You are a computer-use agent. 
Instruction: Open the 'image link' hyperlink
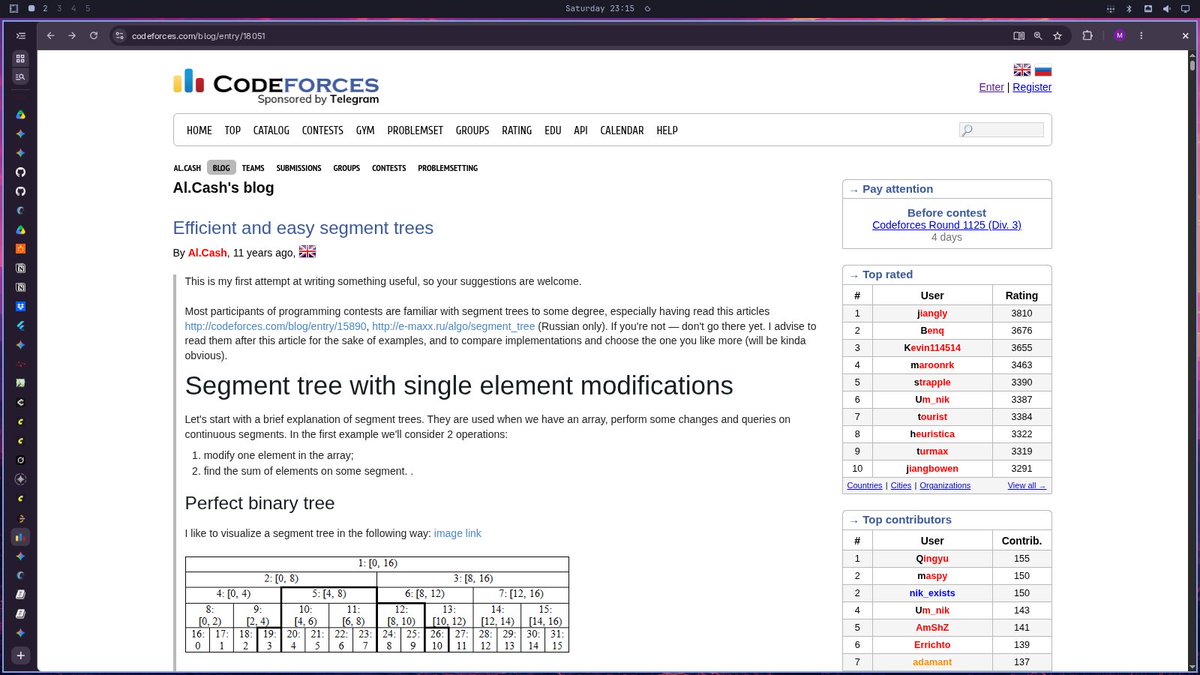click(457, 533)
